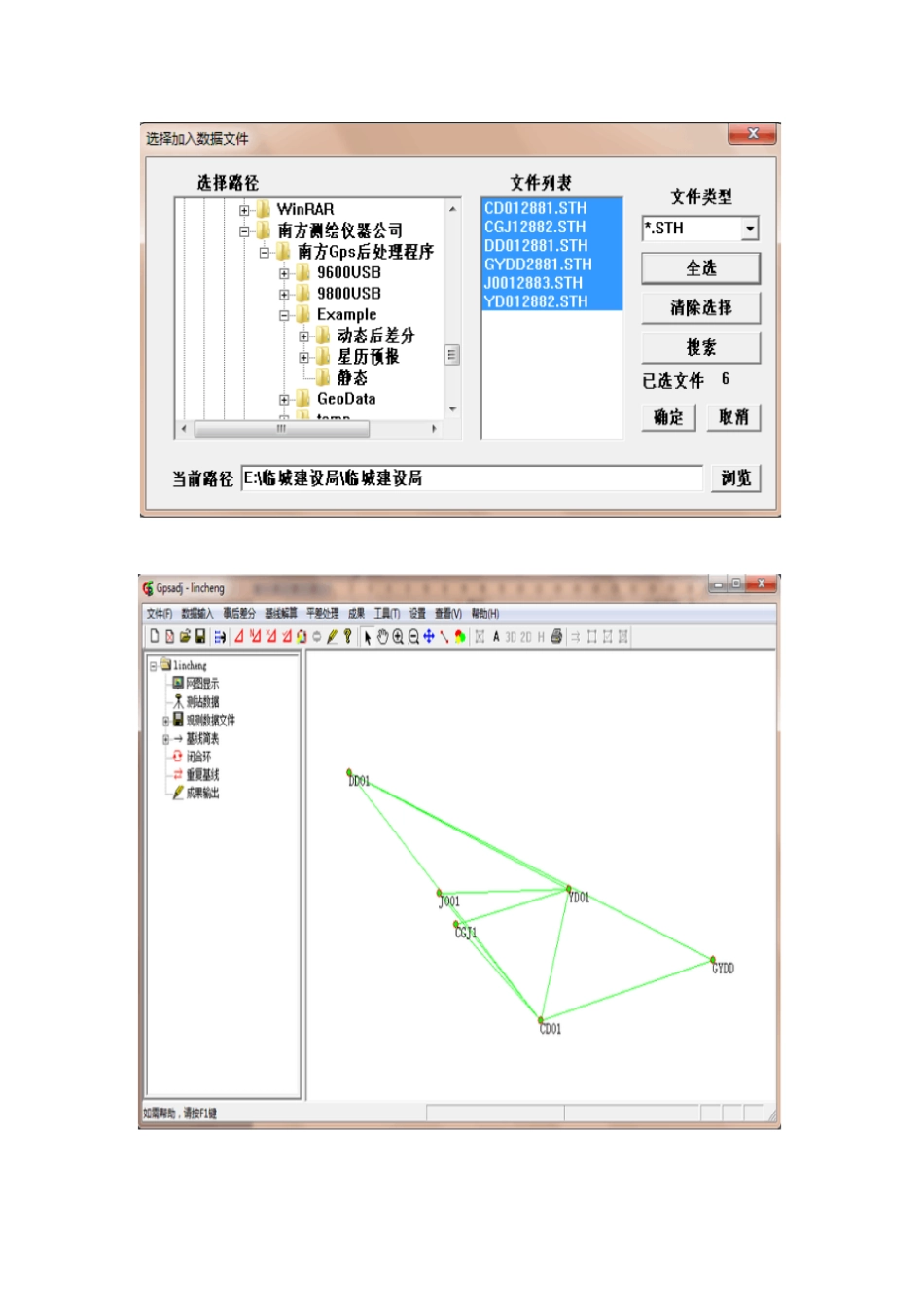Click folder tree vertical scrollbar down arrow
924x1308 pixels.
452,409
